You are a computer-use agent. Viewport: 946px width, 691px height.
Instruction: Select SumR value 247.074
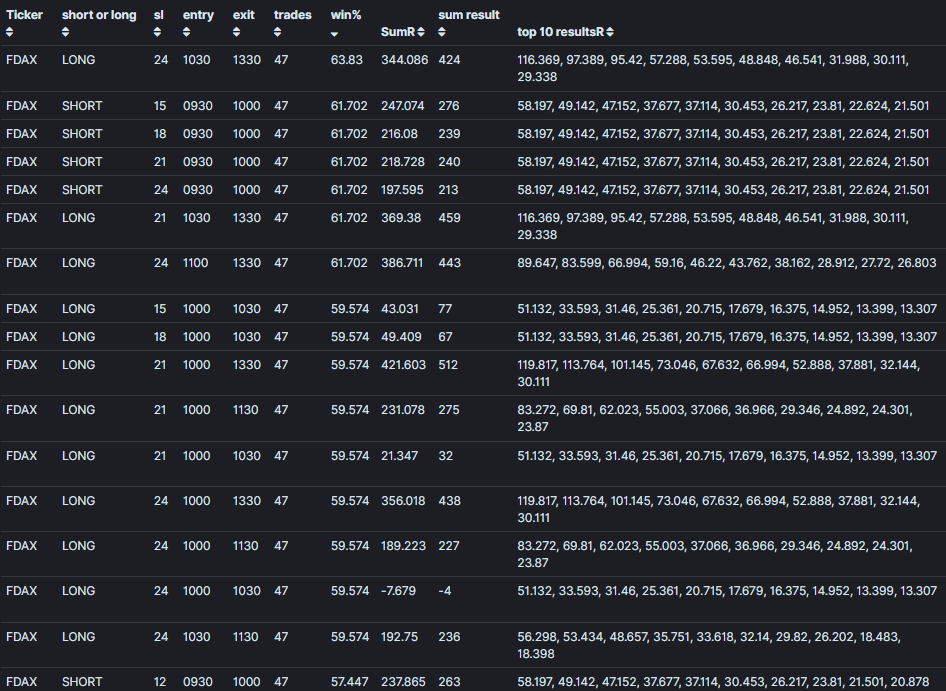pyautogui.click(x=403, y=106)
